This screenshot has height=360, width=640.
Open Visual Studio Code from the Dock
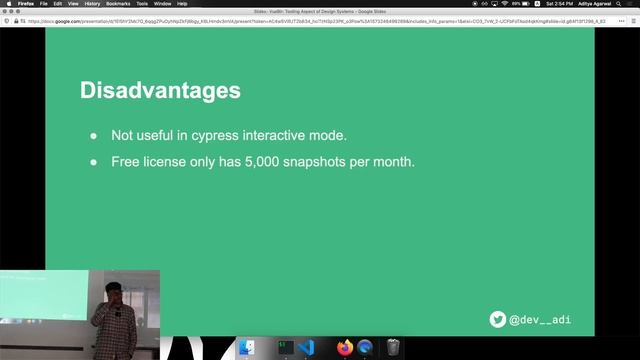tap(306, 347)
